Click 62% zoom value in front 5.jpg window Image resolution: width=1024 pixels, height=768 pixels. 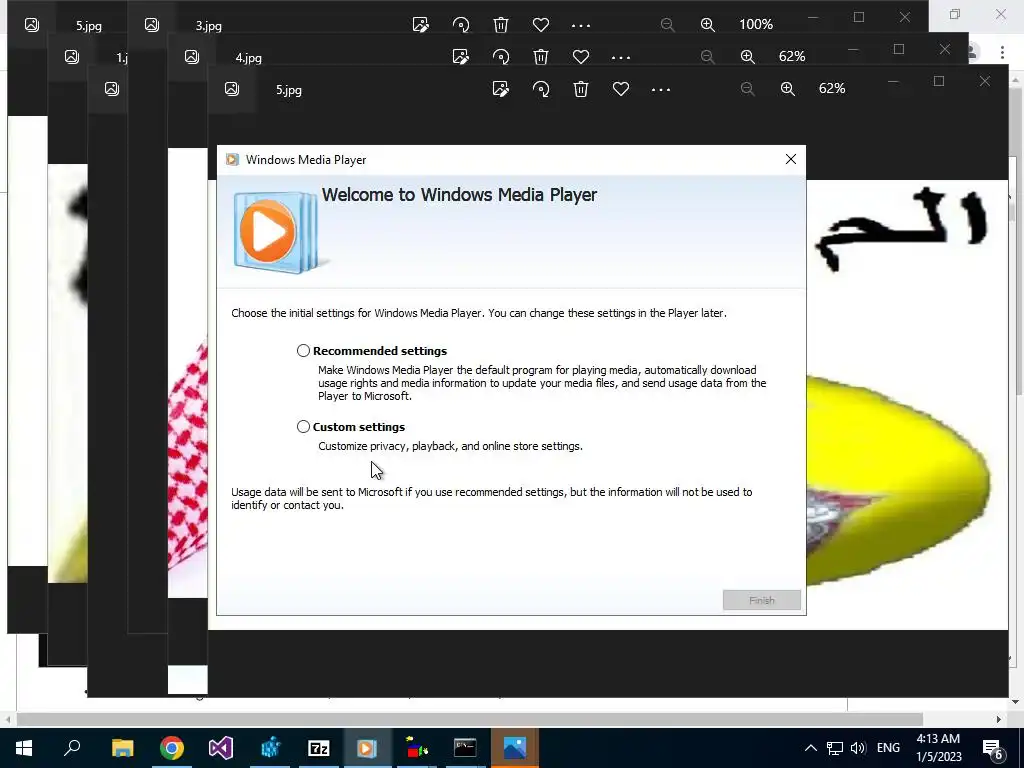[832, 88]
